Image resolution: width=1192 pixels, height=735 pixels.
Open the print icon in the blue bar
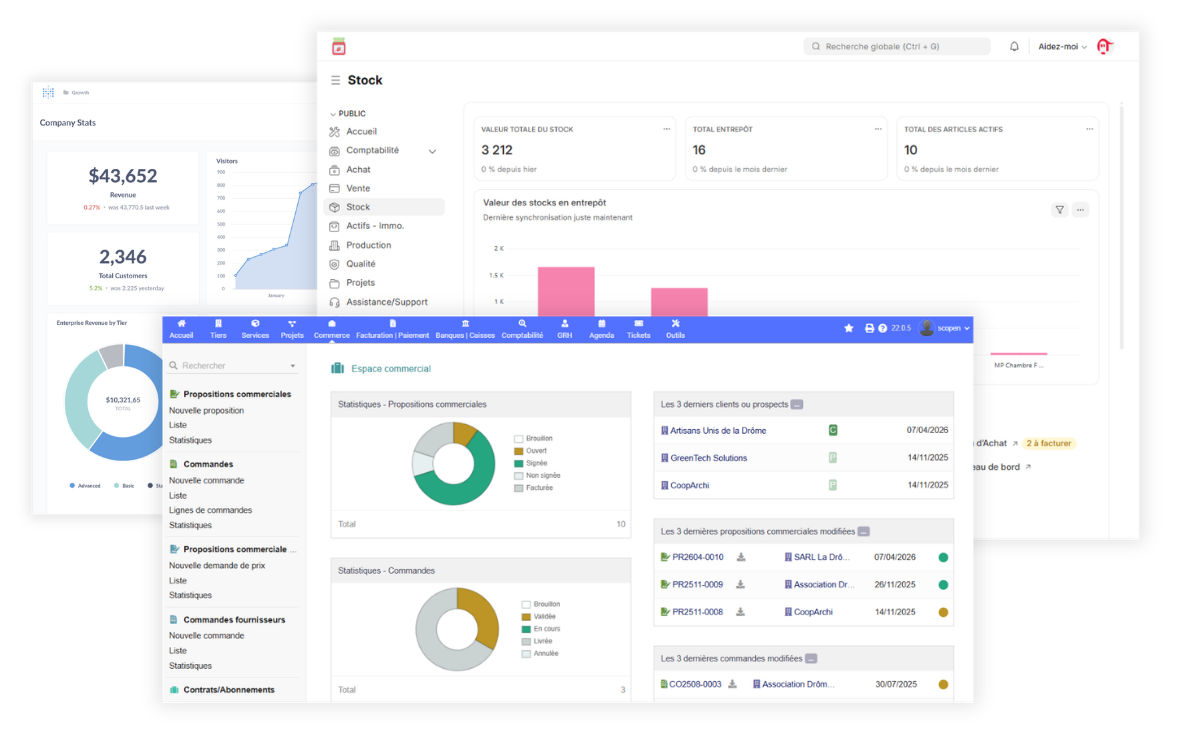[869, 328]
